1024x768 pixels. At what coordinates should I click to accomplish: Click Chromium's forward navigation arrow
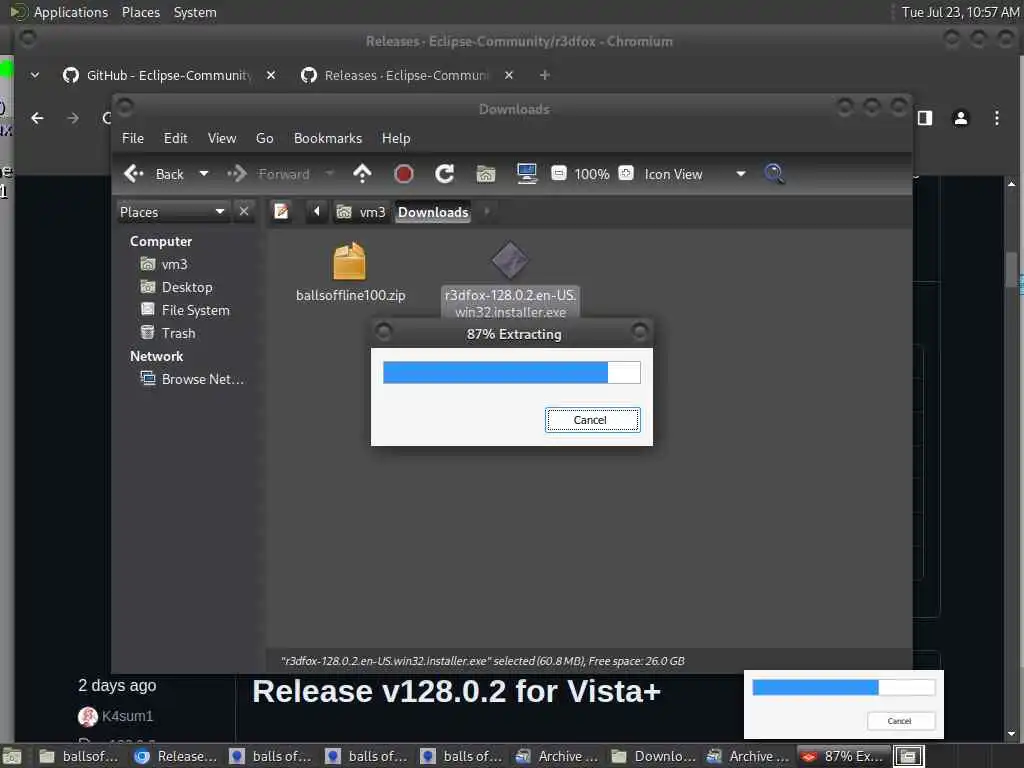(x=73, y=118)
